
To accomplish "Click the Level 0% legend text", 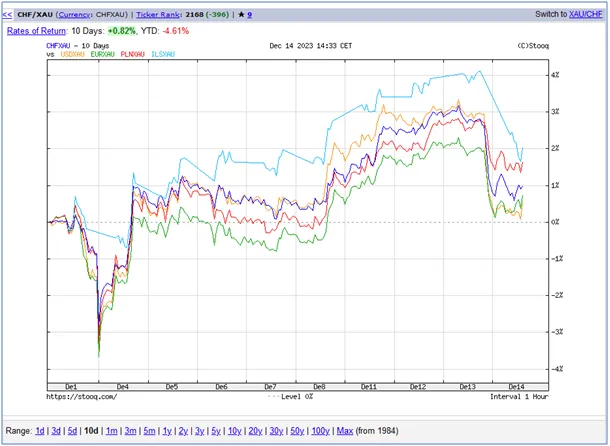I will [297, 397].
